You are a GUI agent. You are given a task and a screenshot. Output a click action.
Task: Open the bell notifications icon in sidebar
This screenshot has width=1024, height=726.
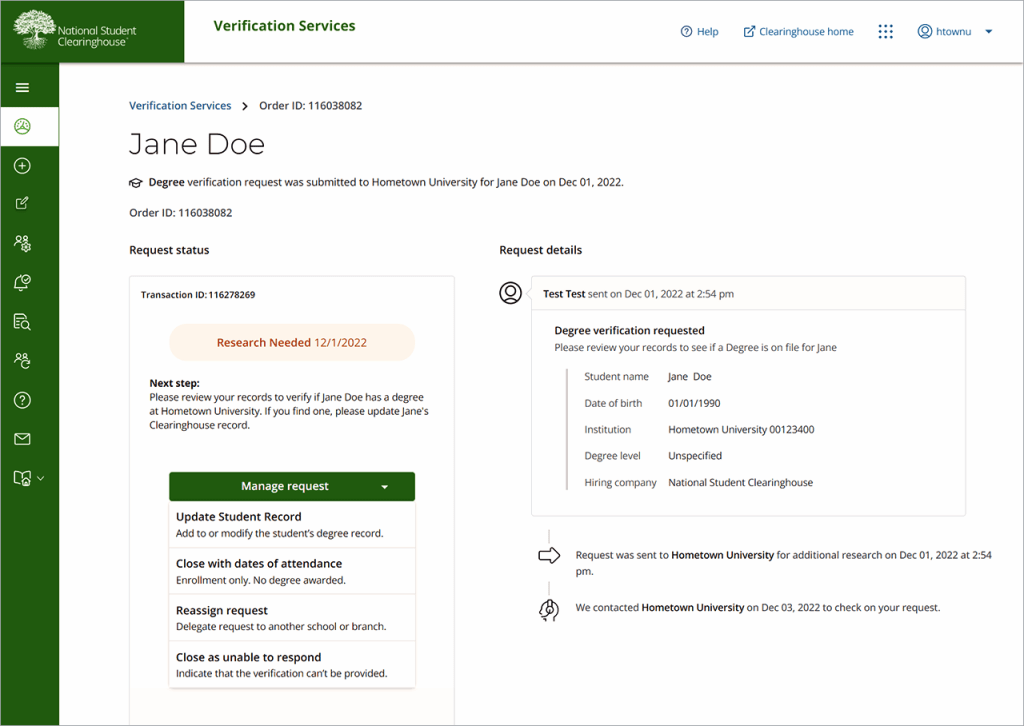(x=22, y=283)
